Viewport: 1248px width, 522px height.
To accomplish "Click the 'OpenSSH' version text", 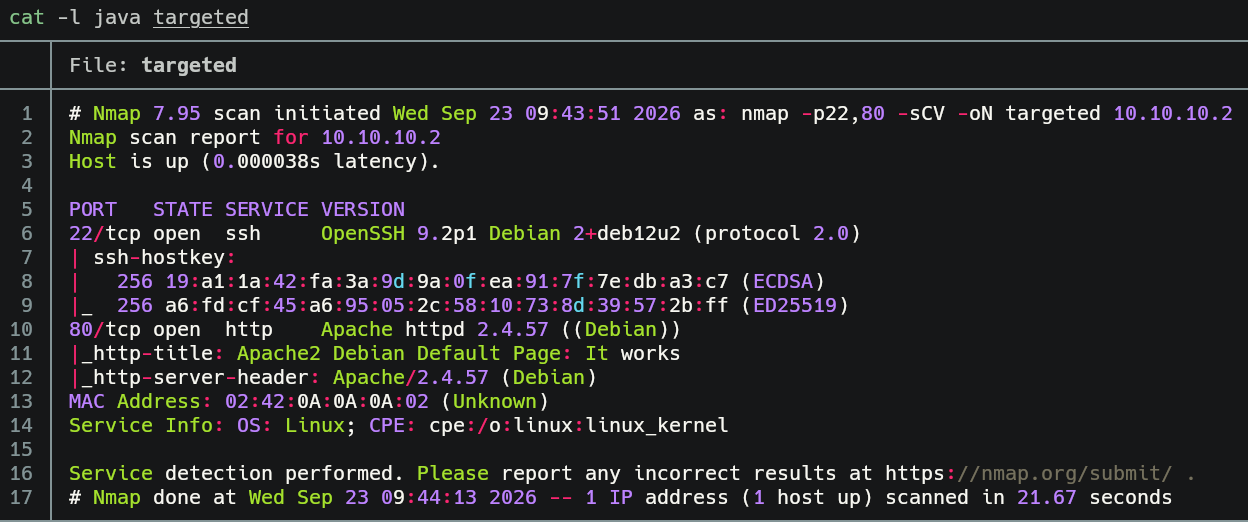I will [363, 233].
